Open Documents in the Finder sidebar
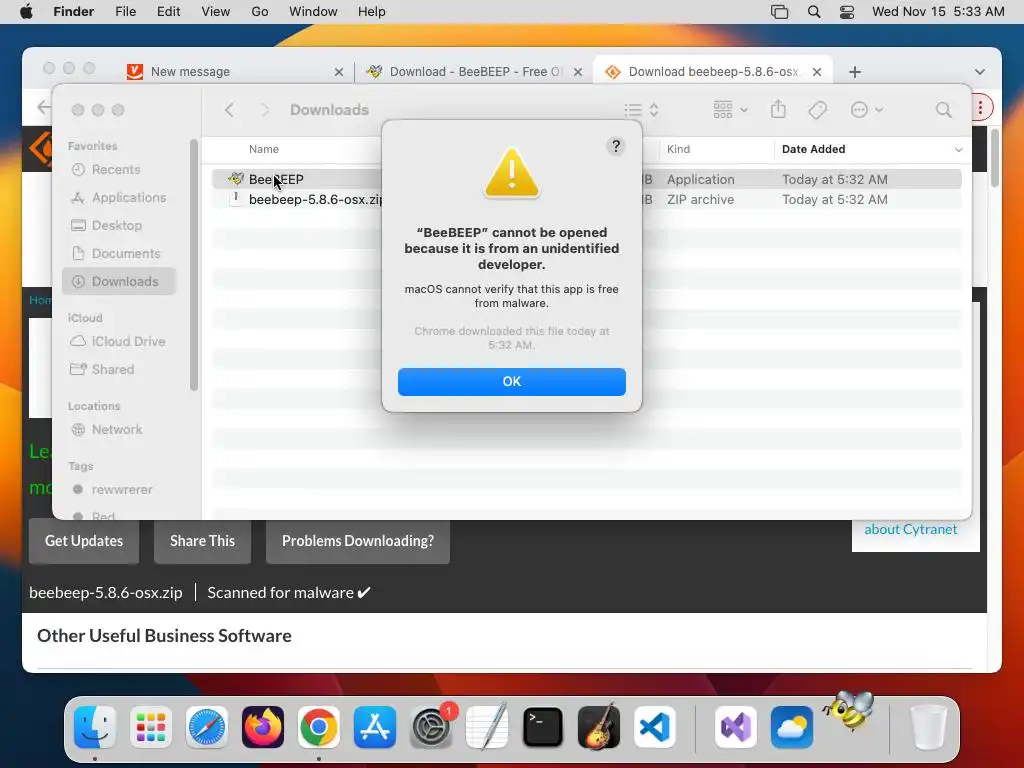The height and width of the screenshot is (768, 1024). [116, 253]
